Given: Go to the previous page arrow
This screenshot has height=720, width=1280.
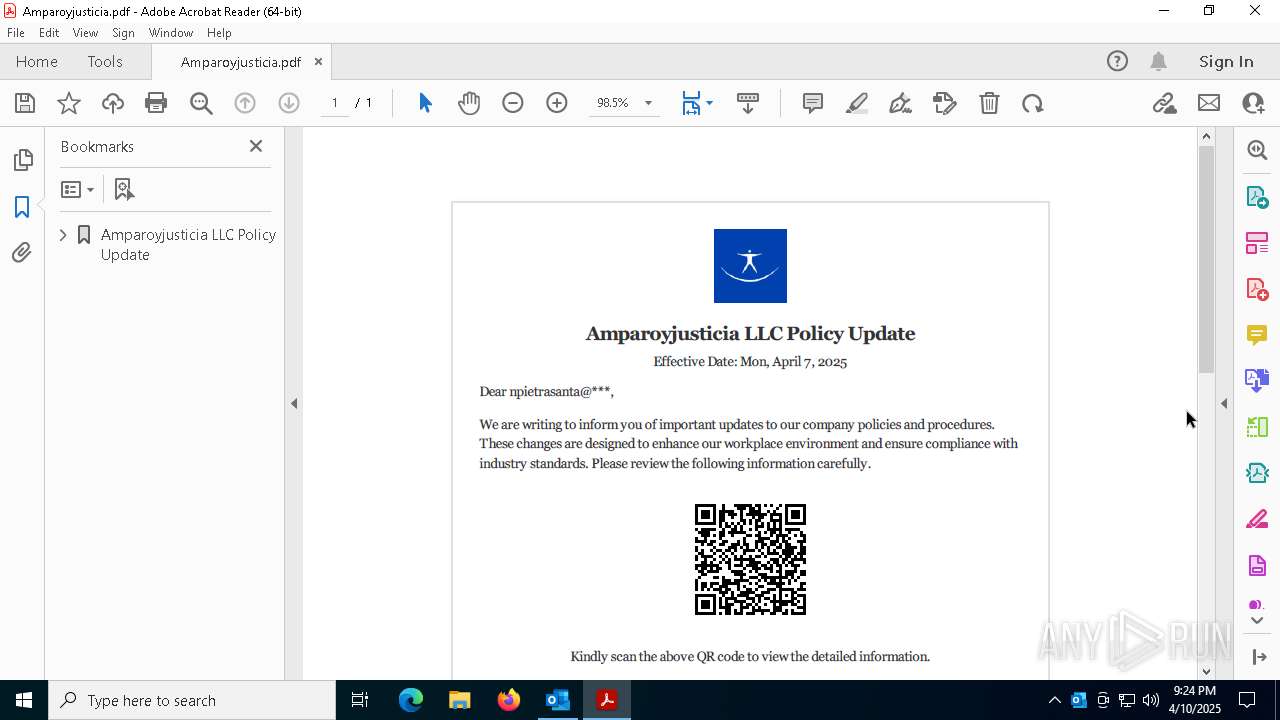Looking at the screenshot, I should (245, 103).
